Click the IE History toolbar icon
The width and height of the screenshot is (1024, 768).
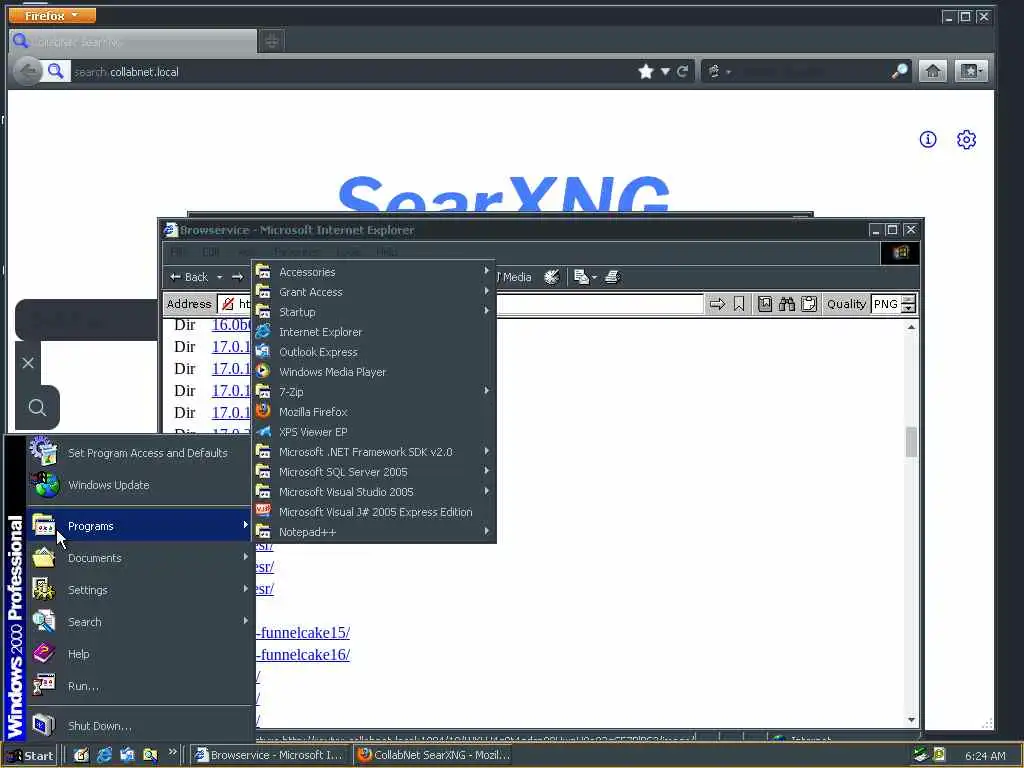[552, 277]
